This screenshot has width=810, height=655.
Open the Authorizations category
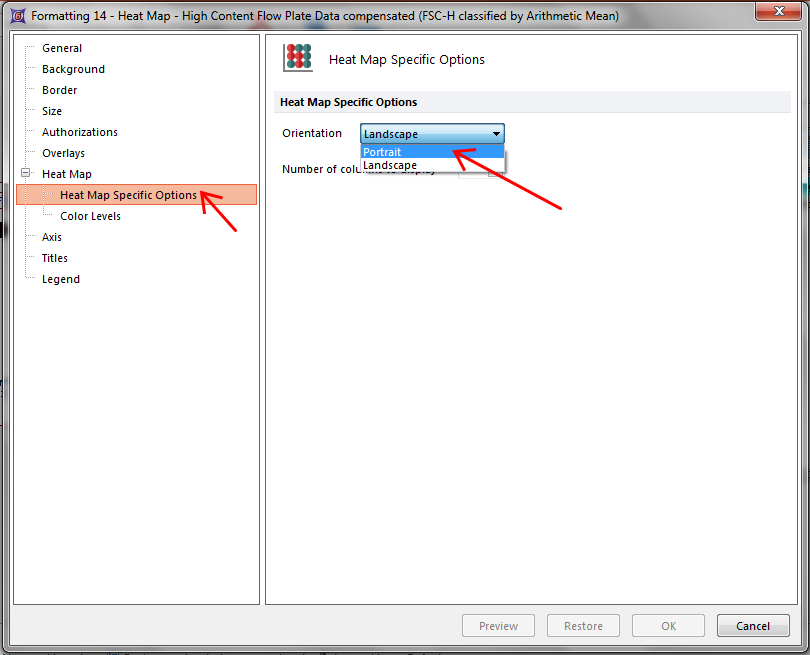tap(80, 132)
